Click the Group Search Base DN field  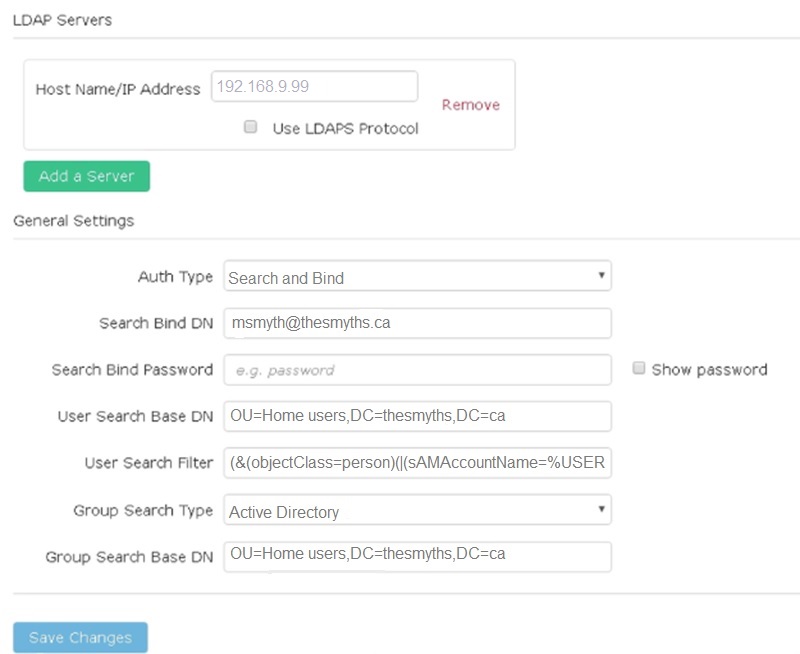coord(417,556)
